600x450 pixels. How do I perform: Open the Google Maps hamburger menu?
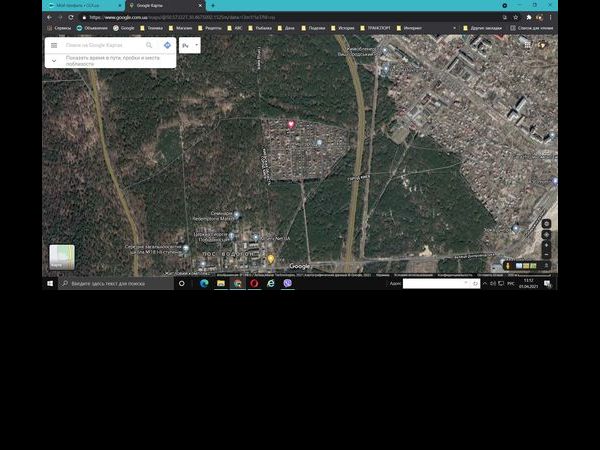point(54,45)
